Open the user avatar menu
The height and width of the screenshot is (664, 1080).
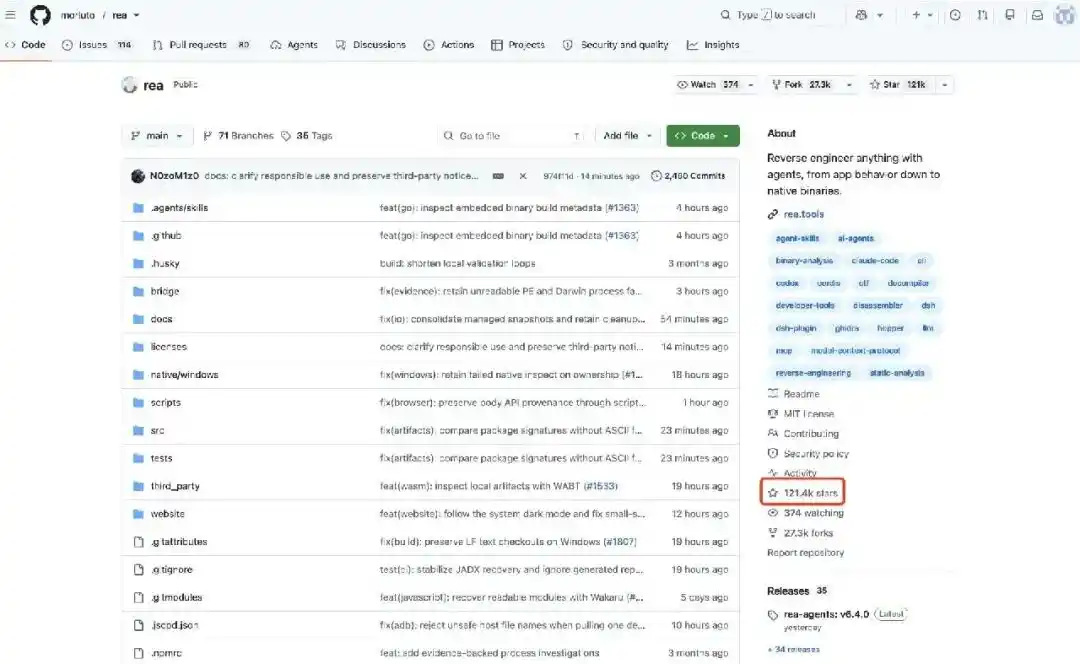click(x=1065, y=14)
